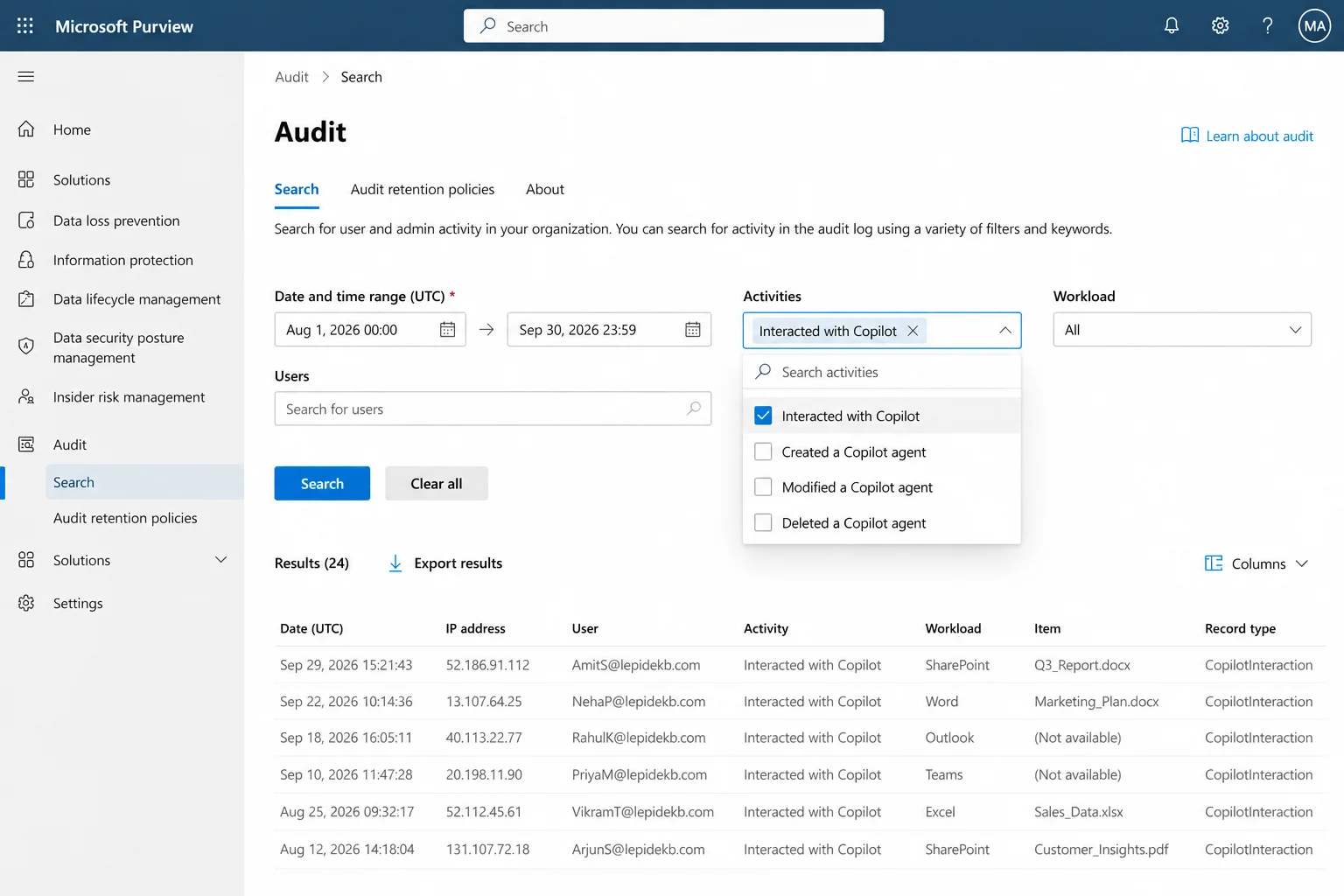1344x896 pixels.
Task: Click the Clear all button
Action: point(437,484)
